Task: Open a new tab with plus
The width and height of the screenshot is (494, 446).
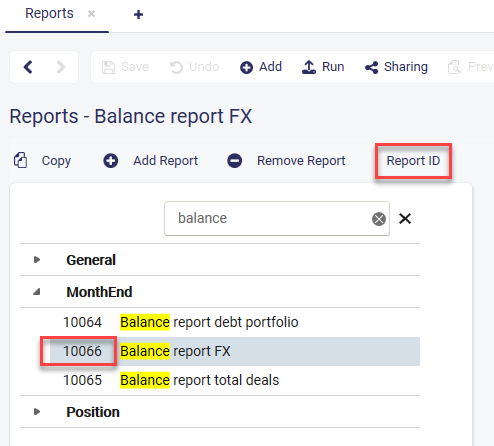Action: (x=138, y=14)
